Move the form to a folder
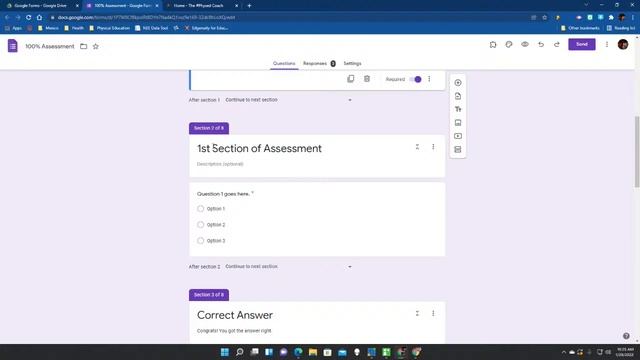Viewport: 640px width, 360px height. click(84, 46)
